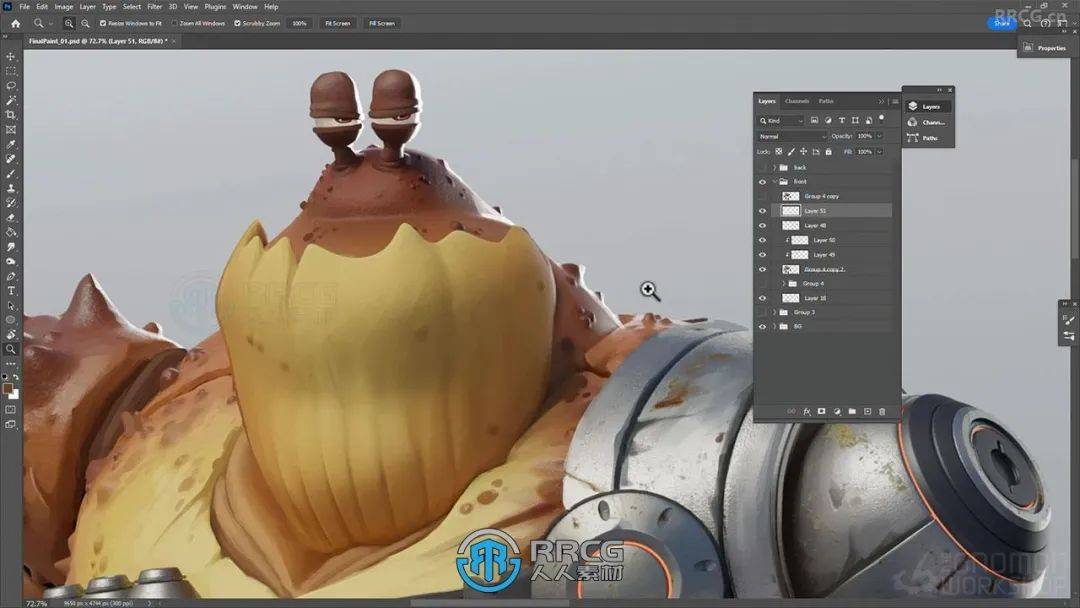Click the Add layer mask icon
1080x608 pixels.
point(821,411)
